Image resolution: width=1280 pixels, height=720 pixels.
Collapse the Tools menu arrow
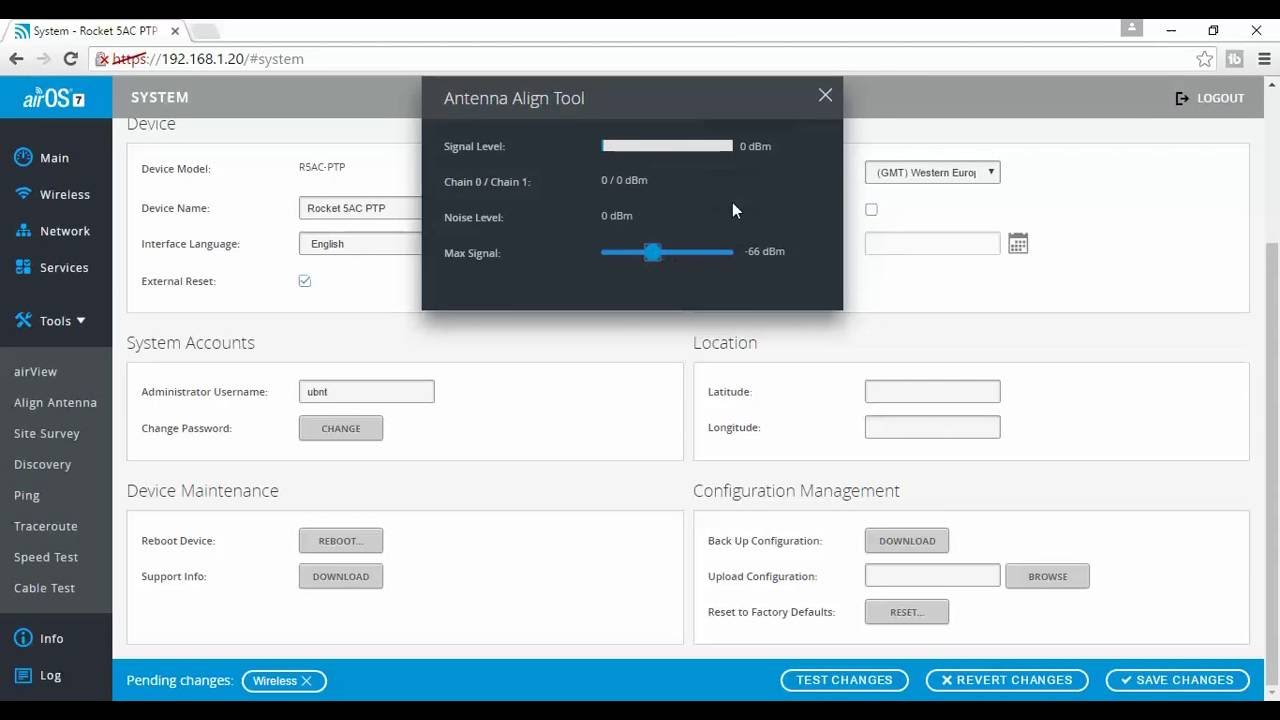tap(81, 321)
